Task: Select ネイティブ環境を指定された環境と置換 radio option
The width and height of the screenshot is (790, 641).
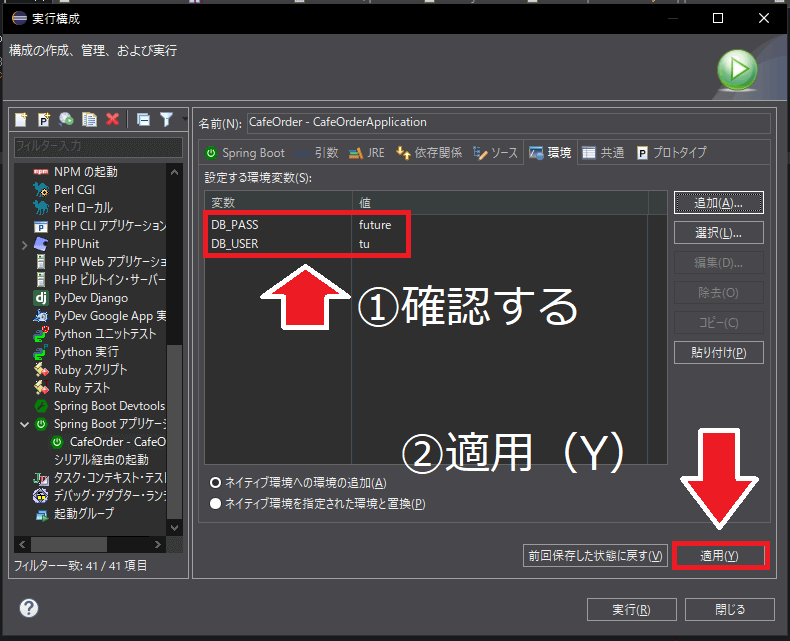Action: pos(216,504)
